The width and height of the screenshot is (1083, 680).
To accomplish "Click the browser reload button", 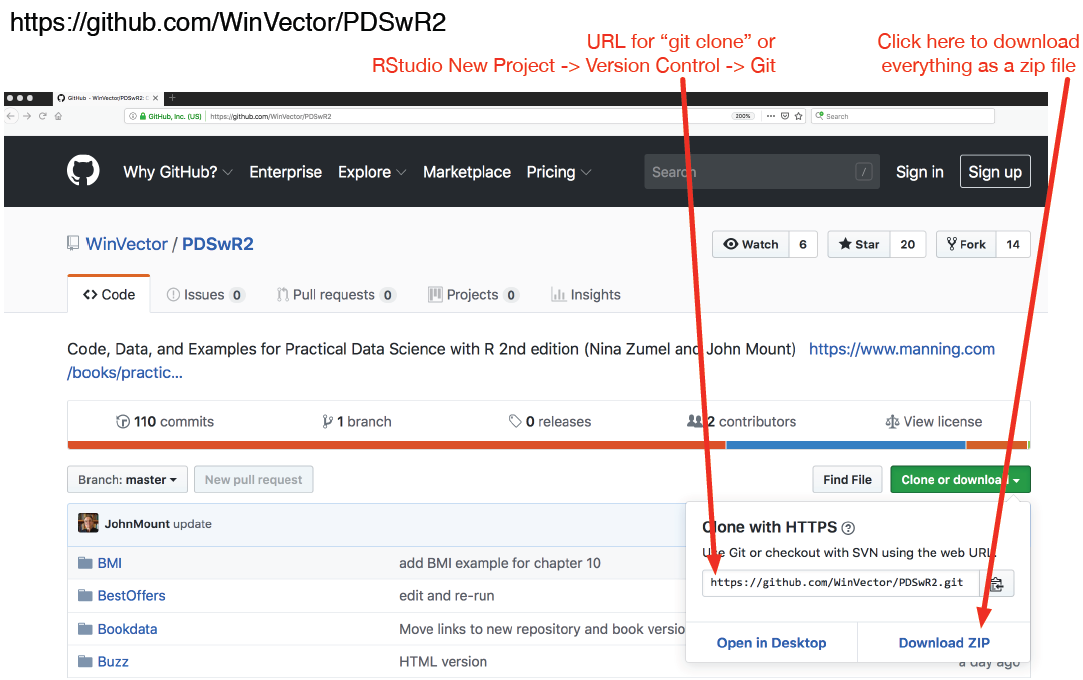I will coord(42,116).
